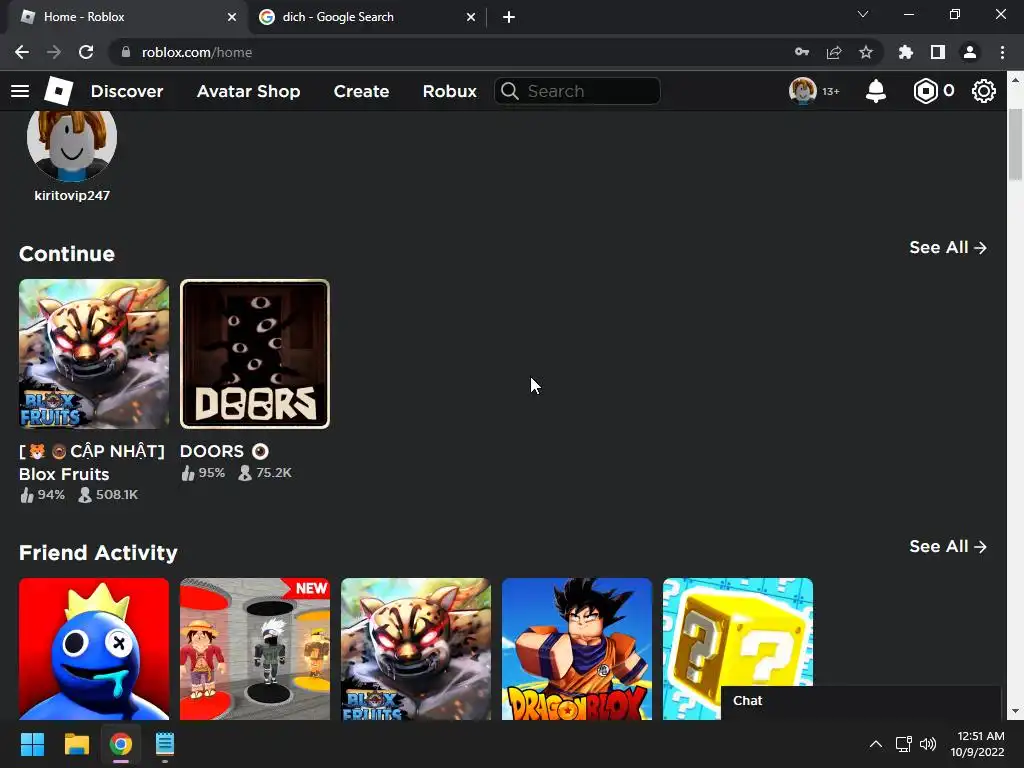This screenshot has height=768, width=1024.
Task: View site information lock icon
Action: click(x=126, y=52)
